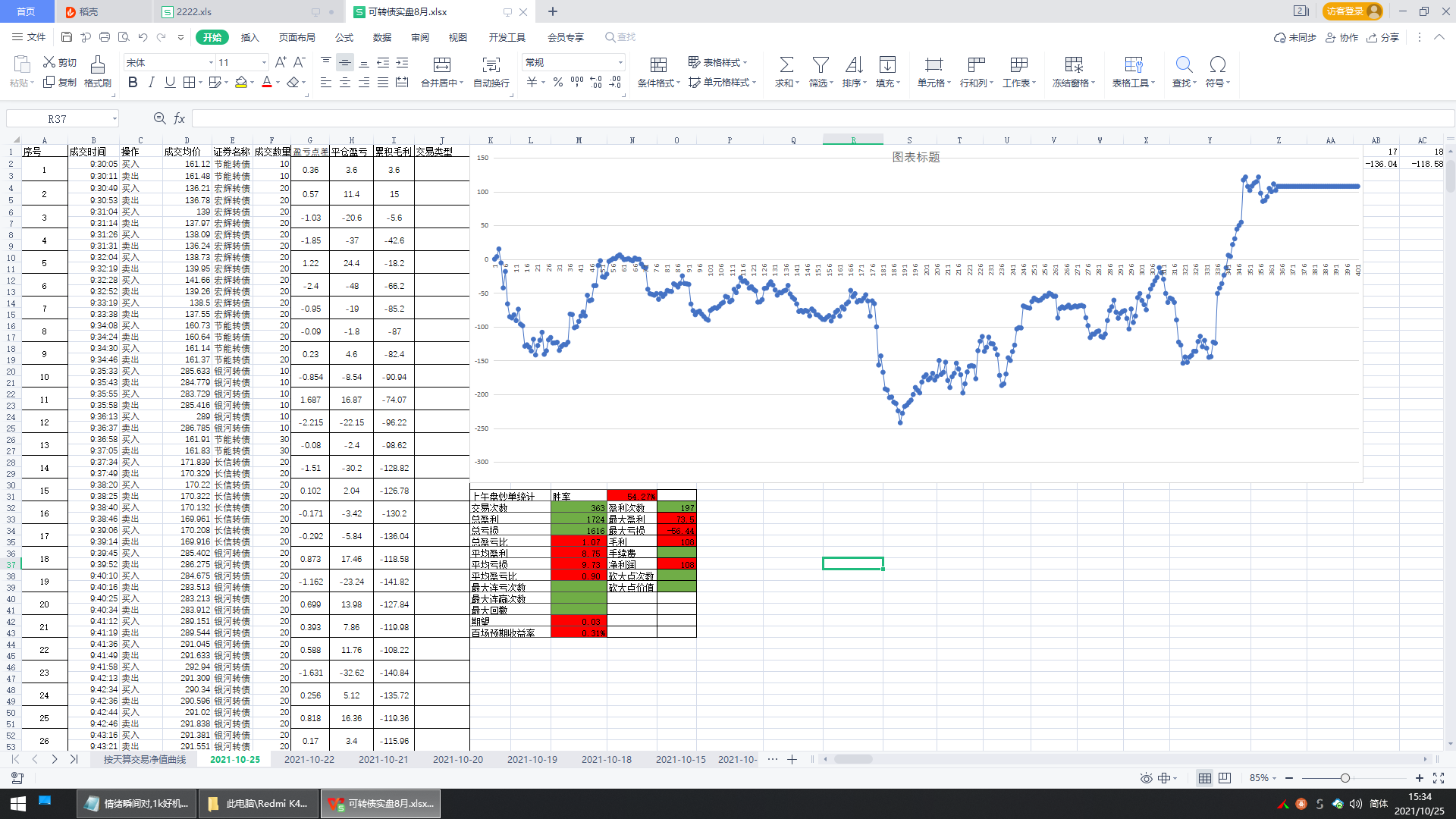Toggle vertical middle alignment
Image resolution: width=1456 pixels, height=819 pixels.
click(345, 62)
